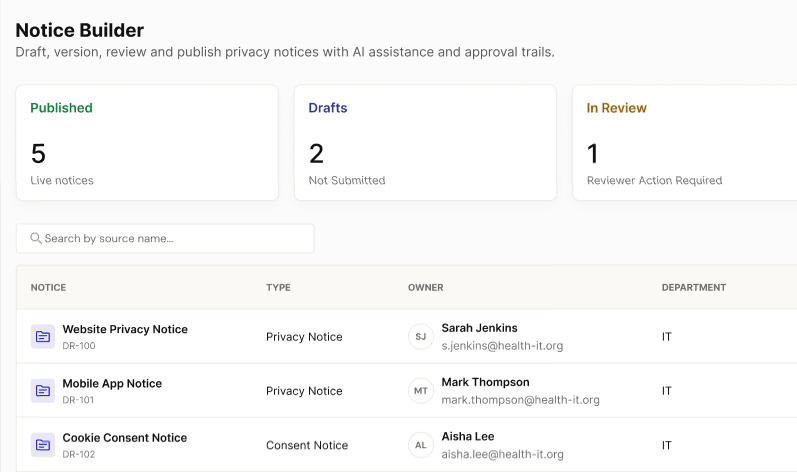797x472 pixels.
Task: Click the SJ avatar for Sarah Jenkins
Action: point(421,336)
